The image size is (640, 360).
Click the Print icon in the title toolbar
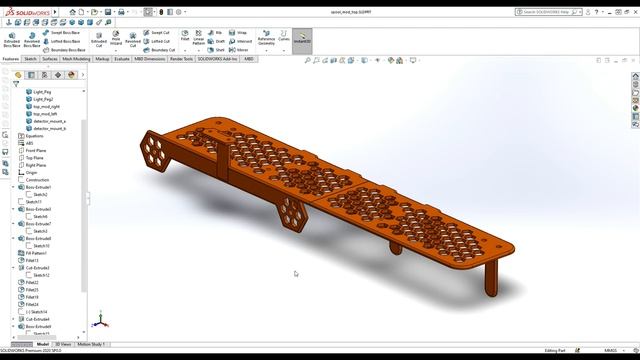coord(121,12)
